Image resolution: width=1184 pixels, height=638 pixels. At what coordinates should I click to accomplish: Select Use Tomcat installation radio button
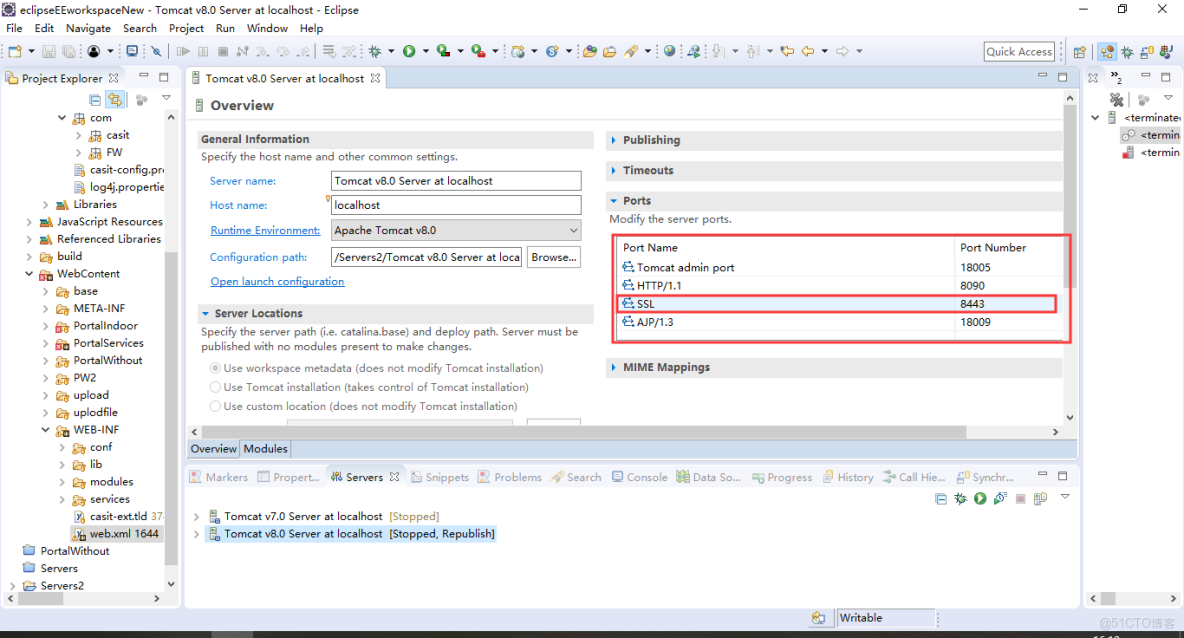point(215,387)
